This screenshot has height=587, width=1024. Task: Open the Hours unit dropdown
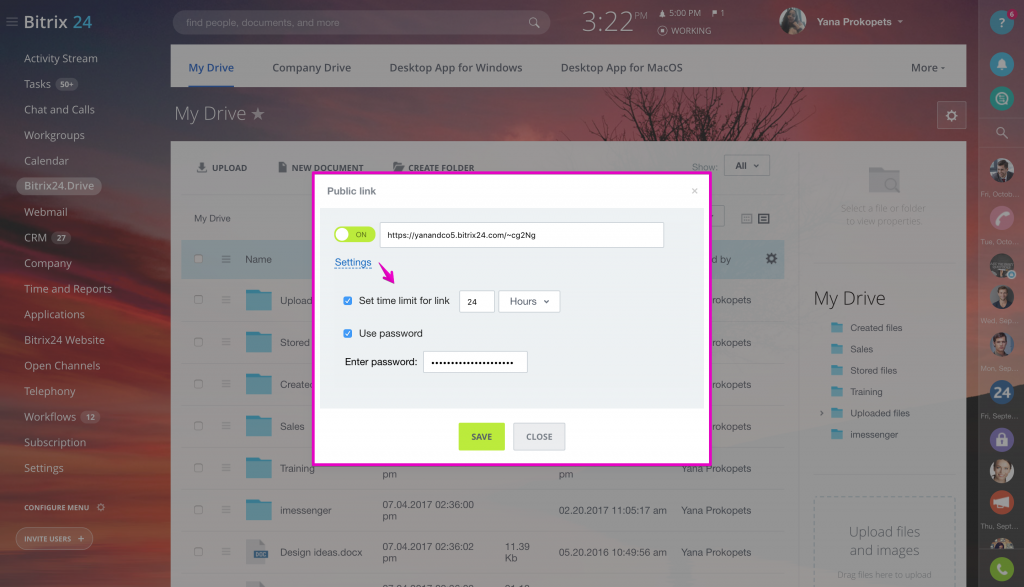(x=529, y=301)
